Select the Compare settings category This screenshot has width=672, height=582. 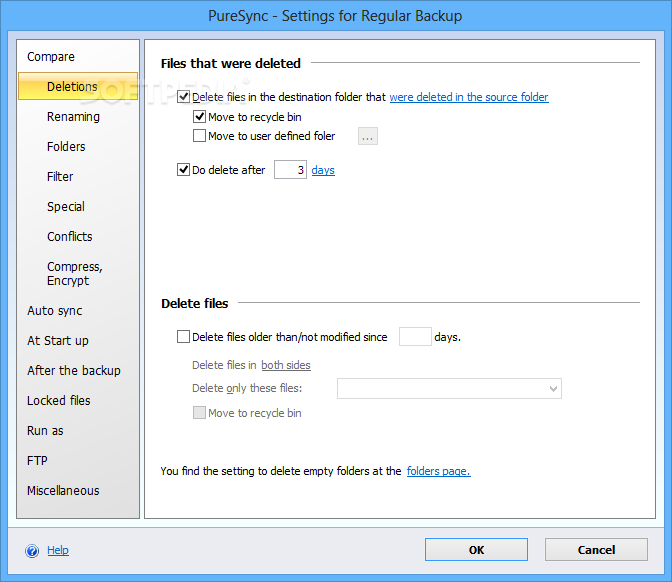(x=51, y=57)
